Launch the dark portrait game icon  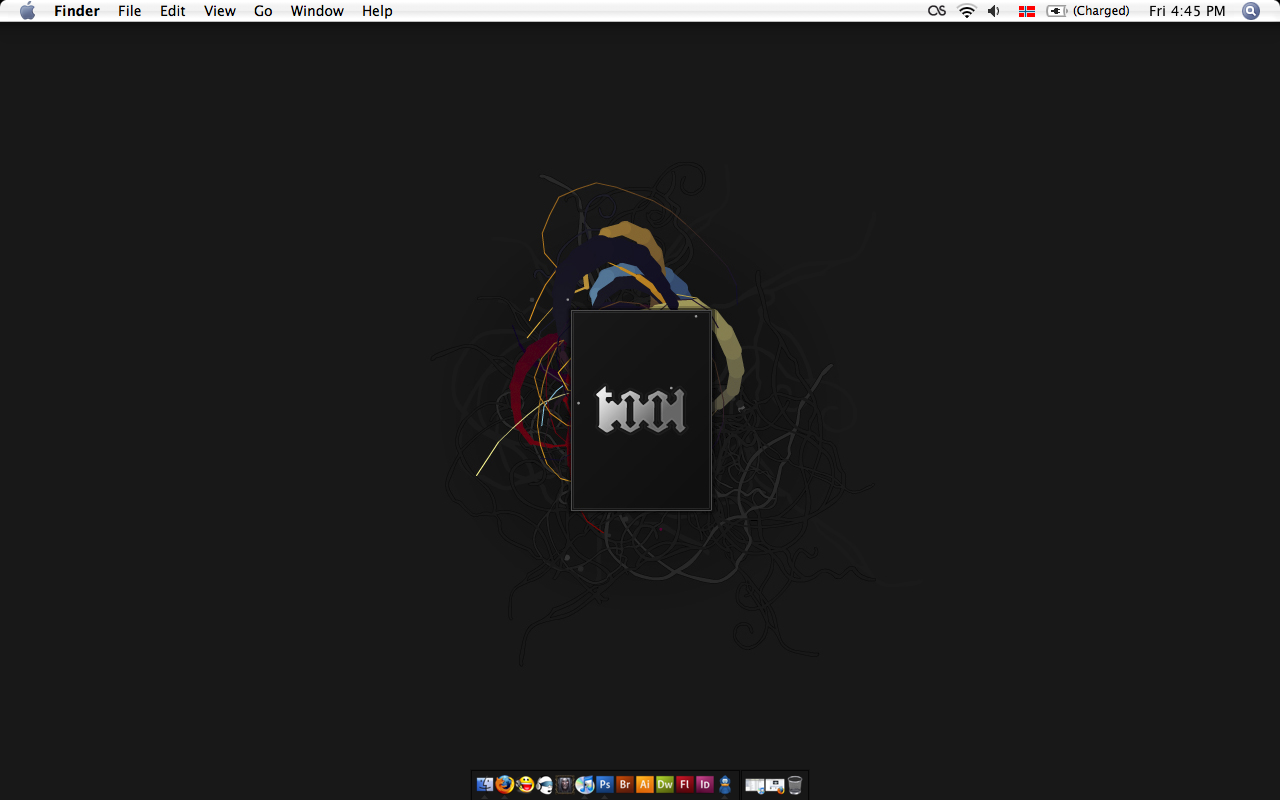point(565,785)
